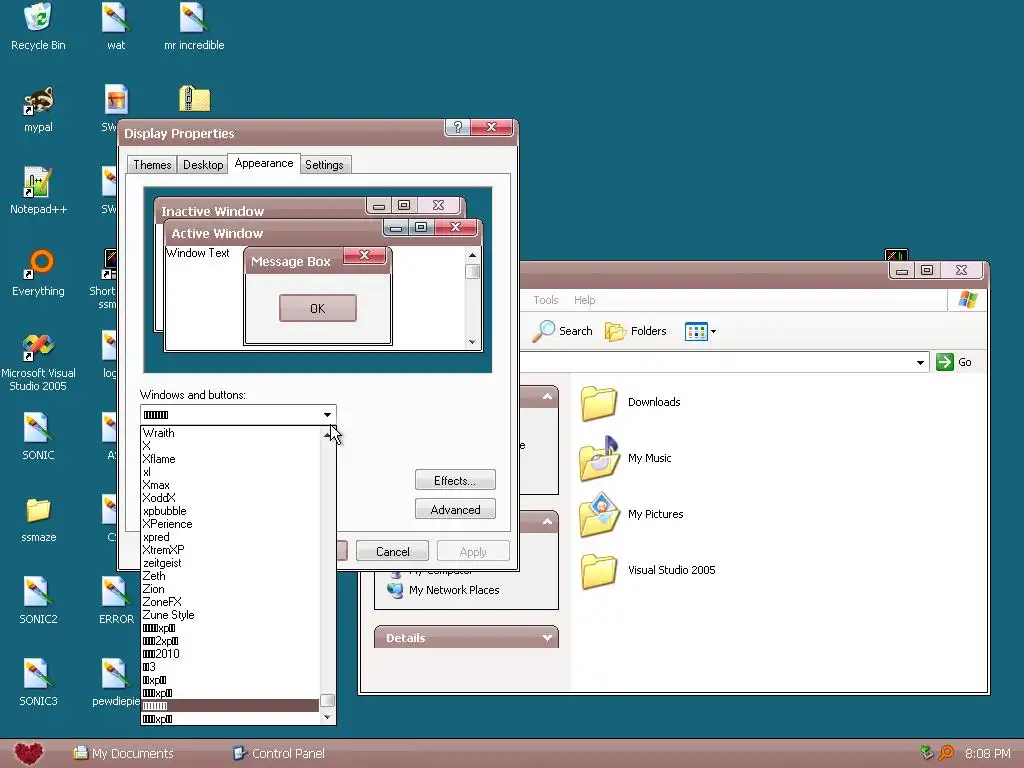Select Zeth in the style list
Image resolution: width=1024 pixels, height=768 pixels.
click(230, 576)
